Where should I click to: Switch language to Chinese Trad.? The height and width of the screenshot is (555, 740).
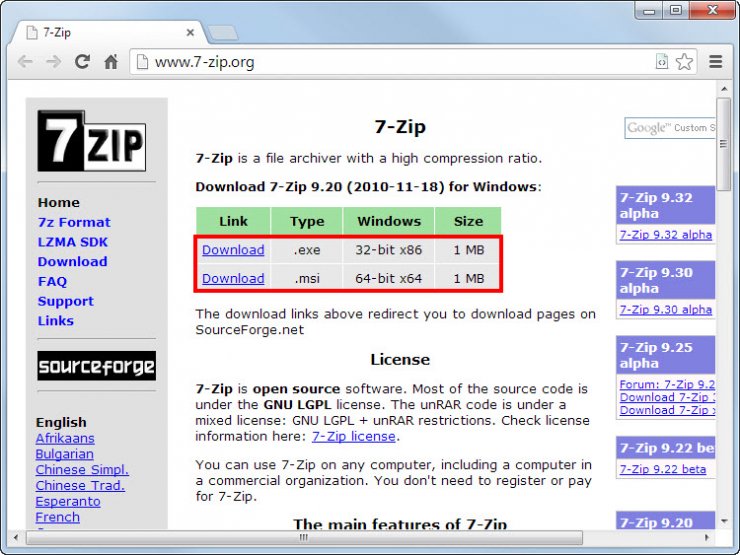(x=80, y=486)
